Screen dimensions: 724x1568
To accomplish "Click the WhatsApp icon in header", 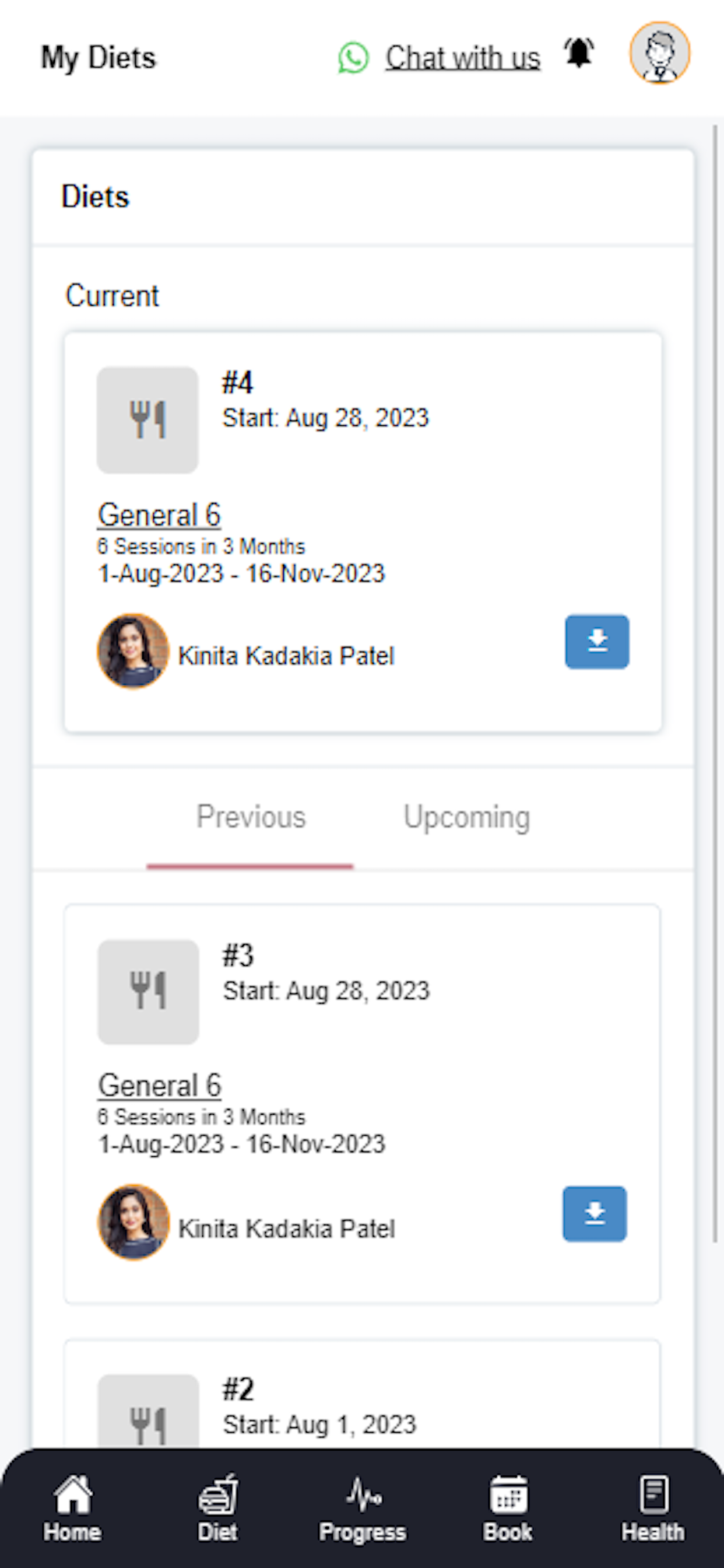I will tap(353, 58).
